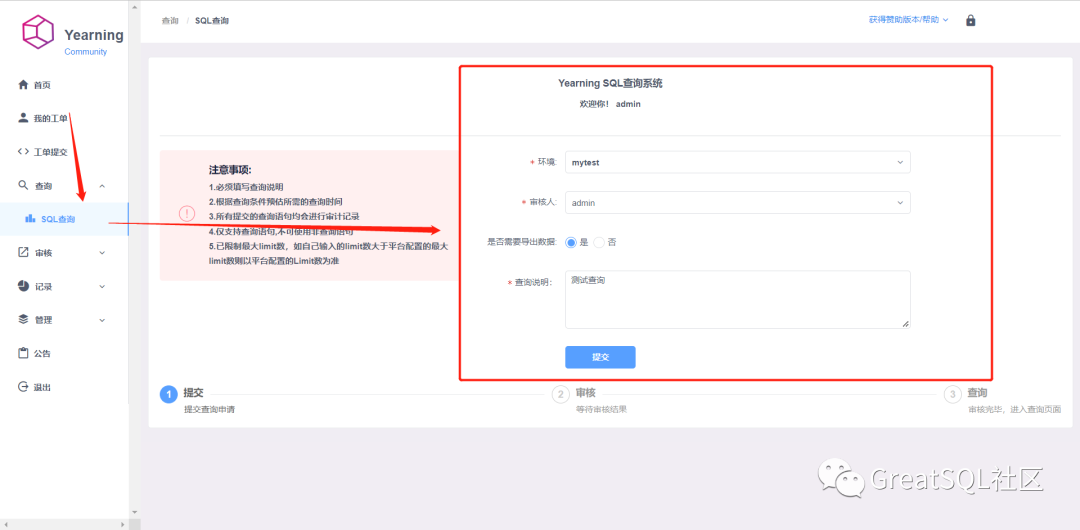Click 查询 breadcrumb link
This screenshot has height=530, width=1080.
[170, 21]
